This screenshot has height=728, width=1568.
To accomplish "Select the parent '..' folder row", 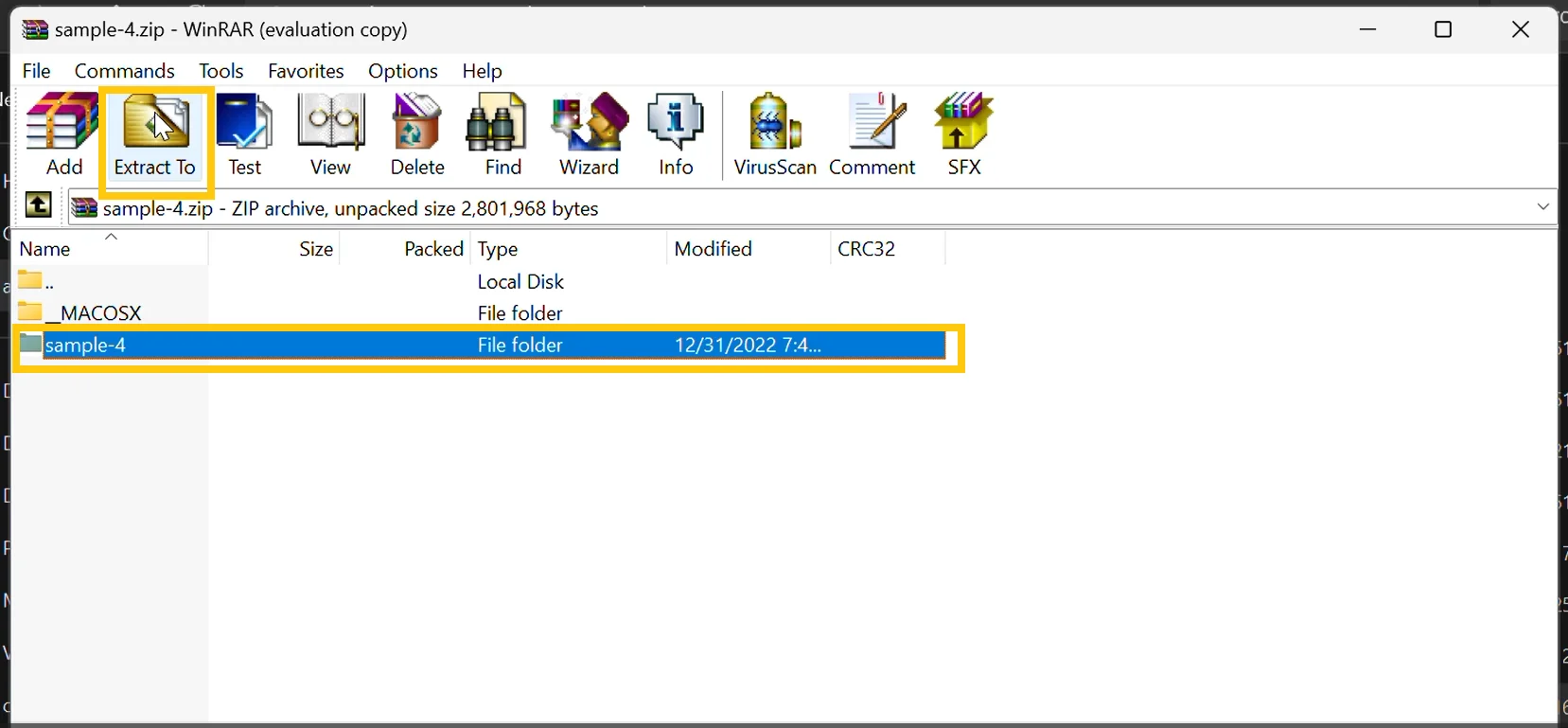I will [481, 281].
